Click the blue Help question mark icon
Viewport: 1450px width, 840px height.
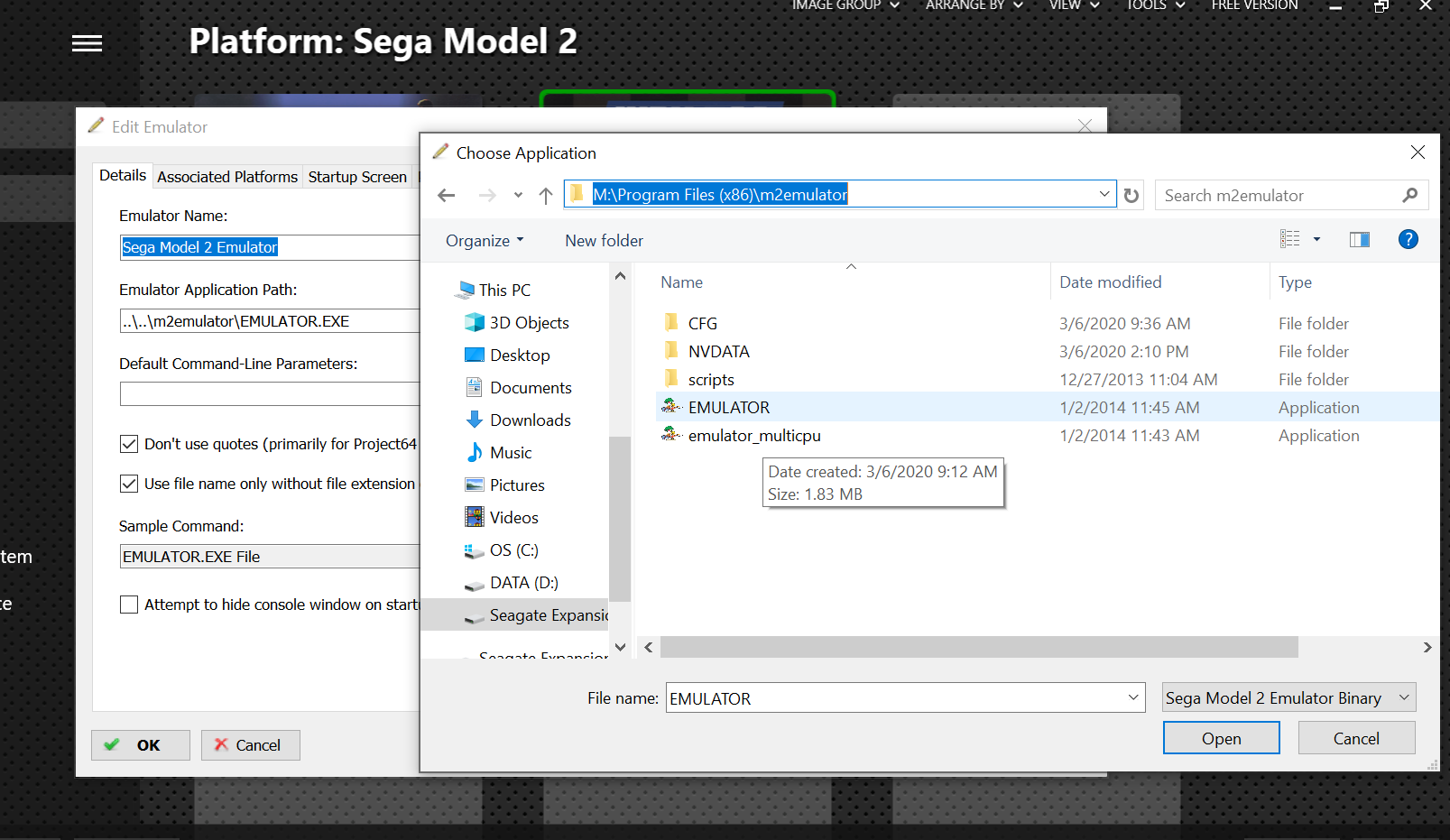click(1408, 239)
